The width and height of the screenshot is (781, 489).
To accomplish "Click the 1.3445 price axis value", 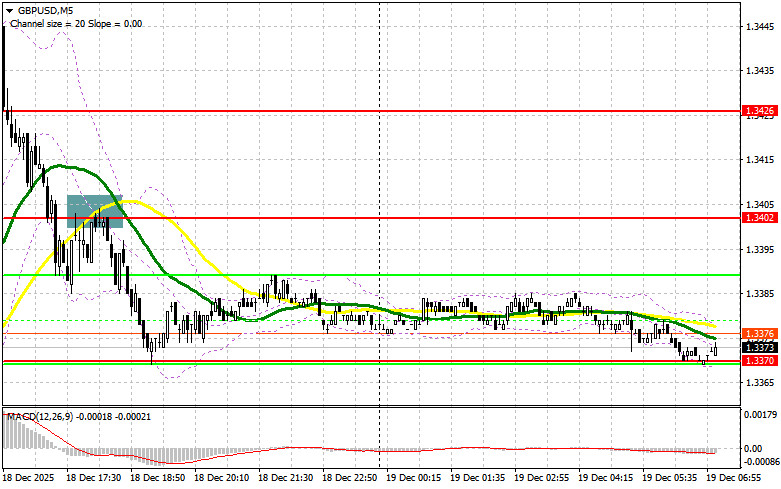I will [x=756, y=27].
